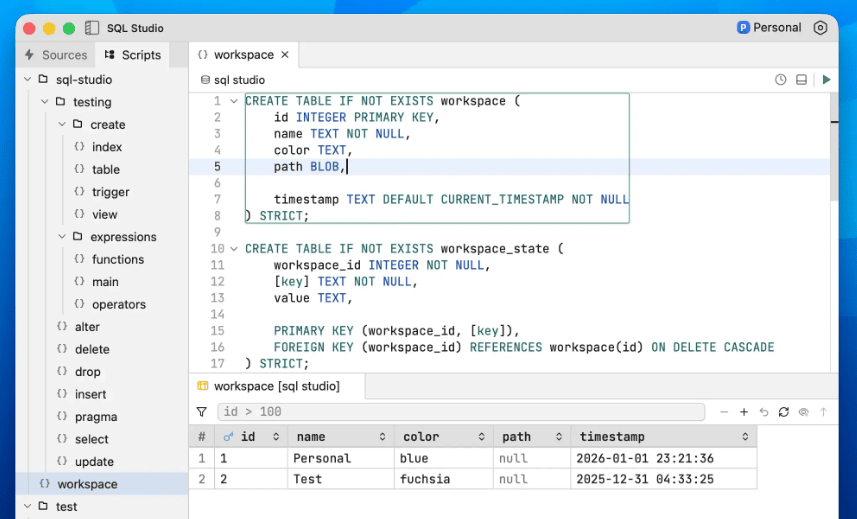857x519 pixels.
Task: Open the view script
Action: click(104, 214)
